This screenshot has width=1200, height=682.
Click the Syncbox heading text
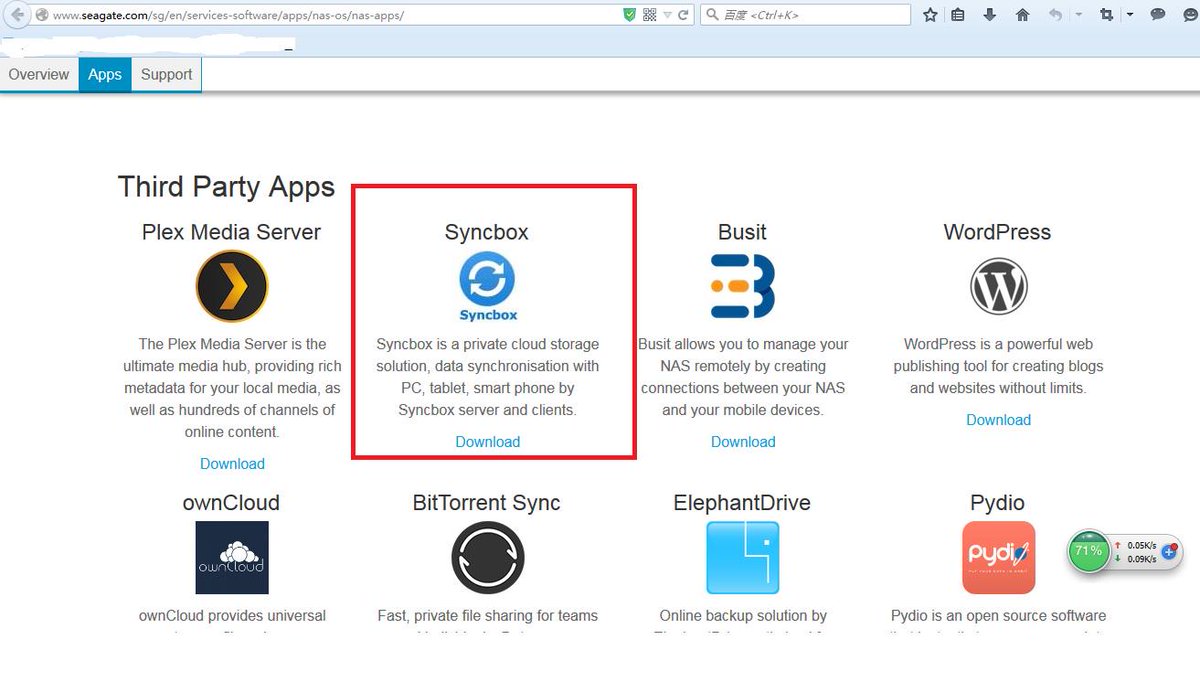point(487,232)
